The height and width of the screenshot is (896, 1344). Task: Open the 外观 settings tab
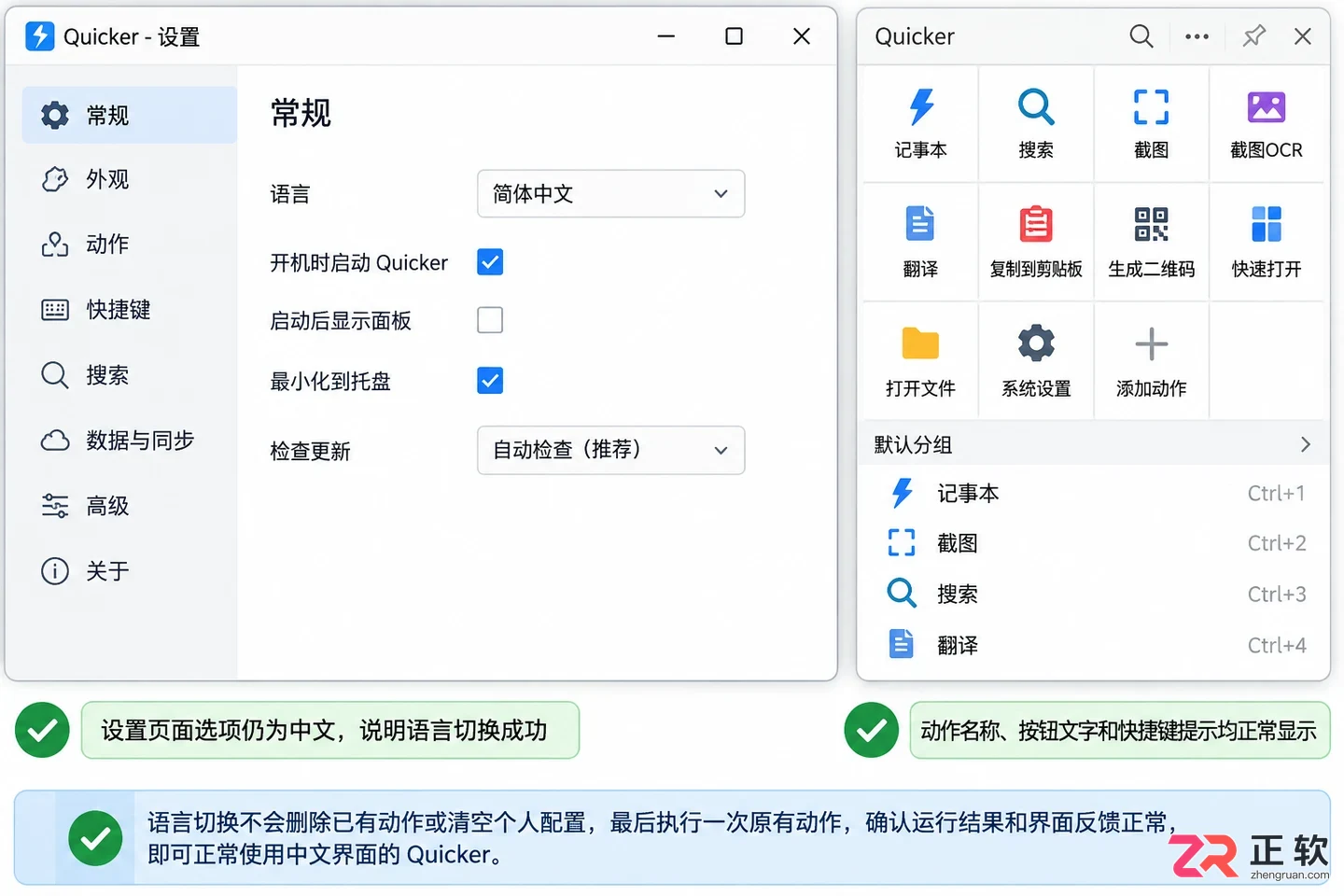click(x=130, y=179)
